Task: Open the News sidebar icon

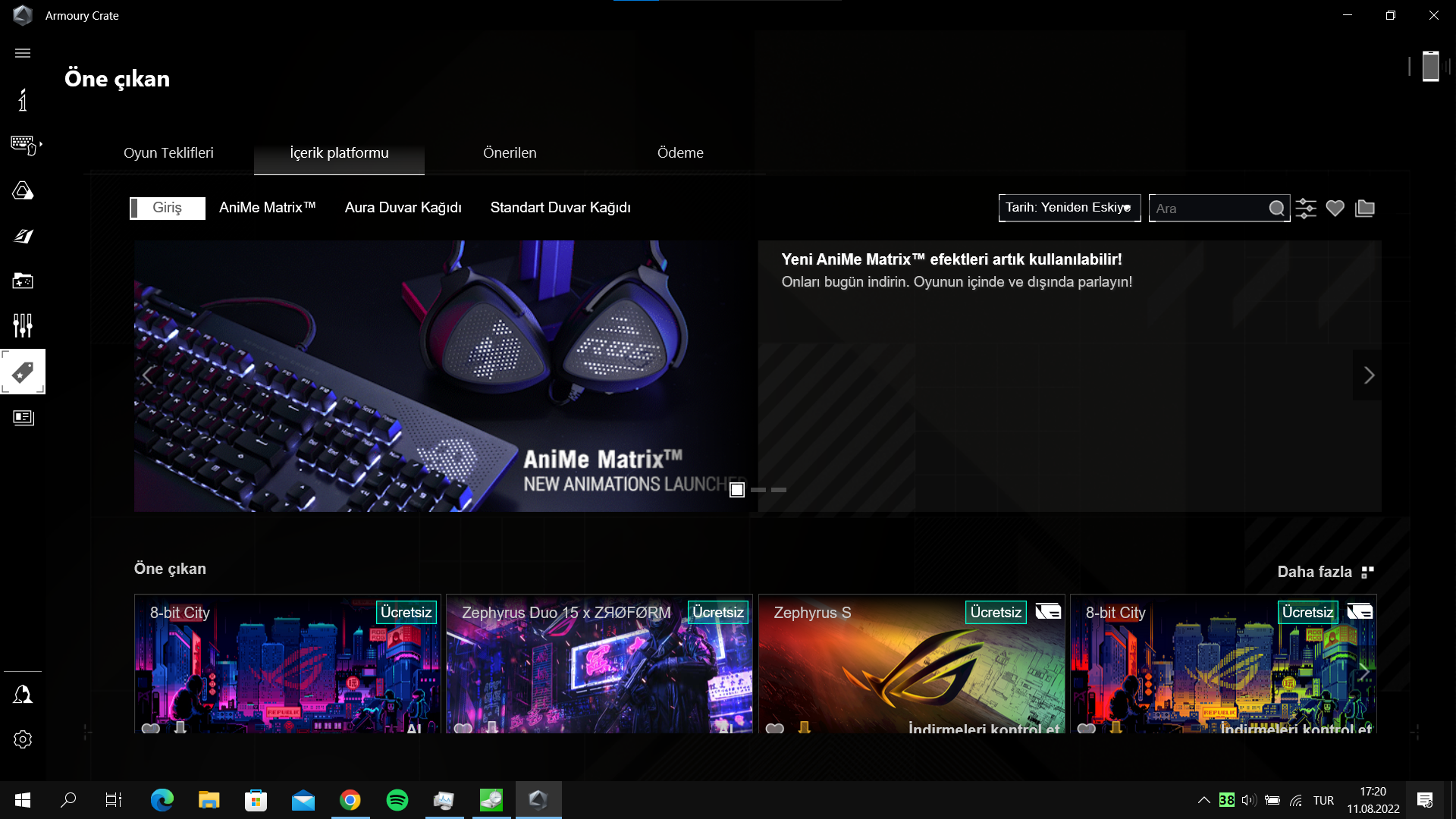Action: coord(23,418)
